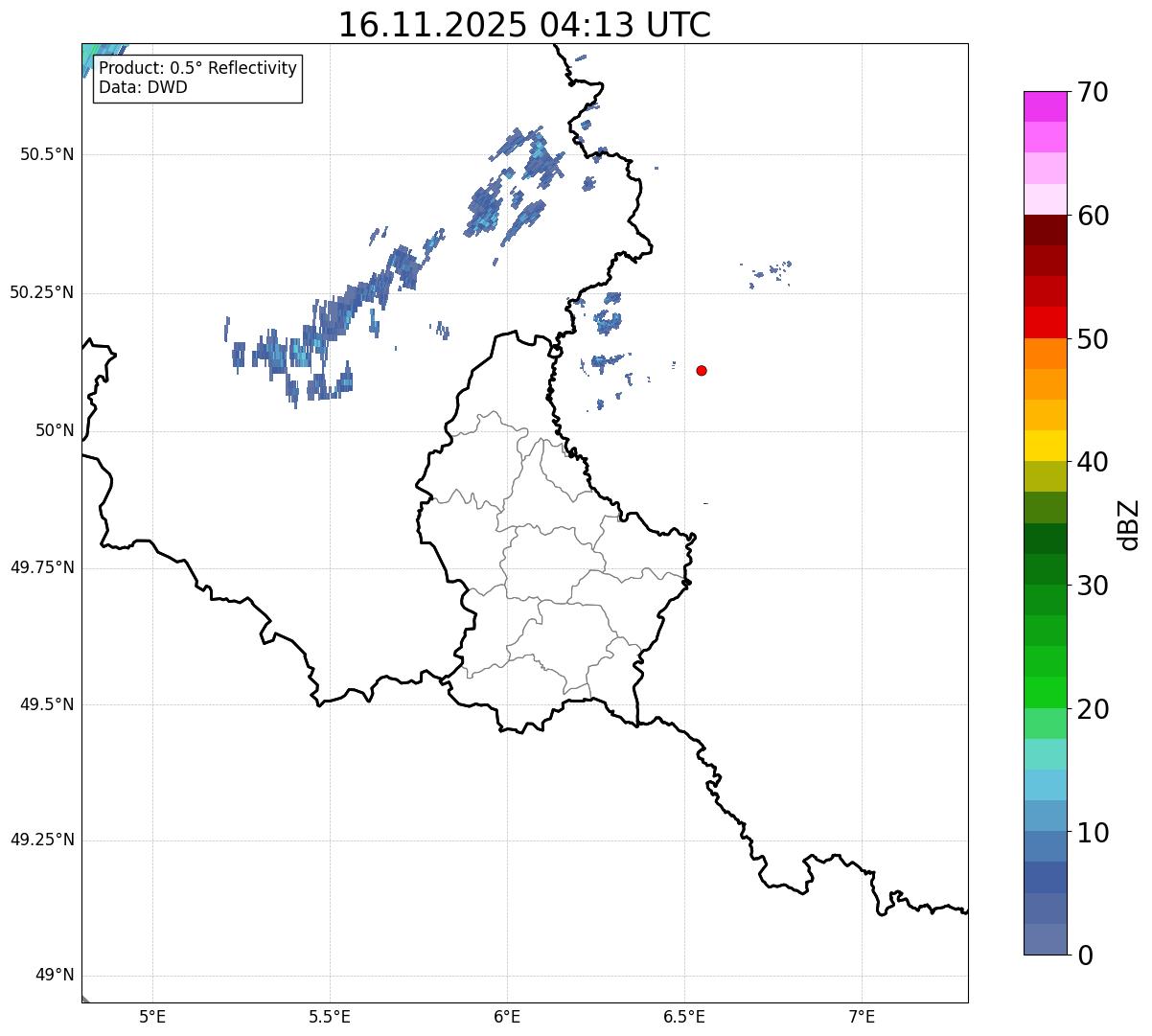Click the 5.5°E longitude label
Screen dimensions: 1152x1036
tap(330, 1016)
